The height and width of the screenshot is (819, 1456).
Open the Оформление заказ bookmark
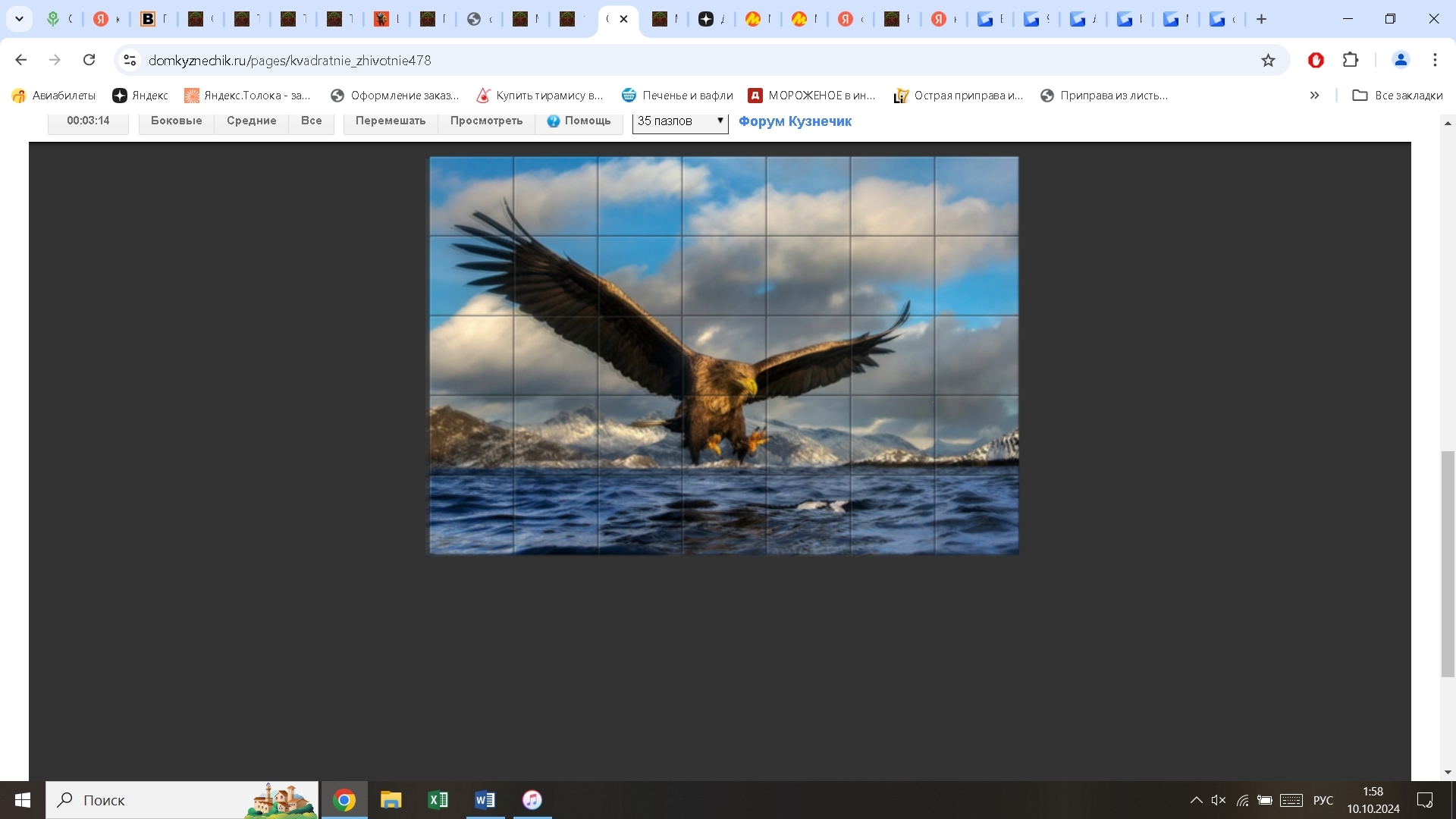[395, 96]
